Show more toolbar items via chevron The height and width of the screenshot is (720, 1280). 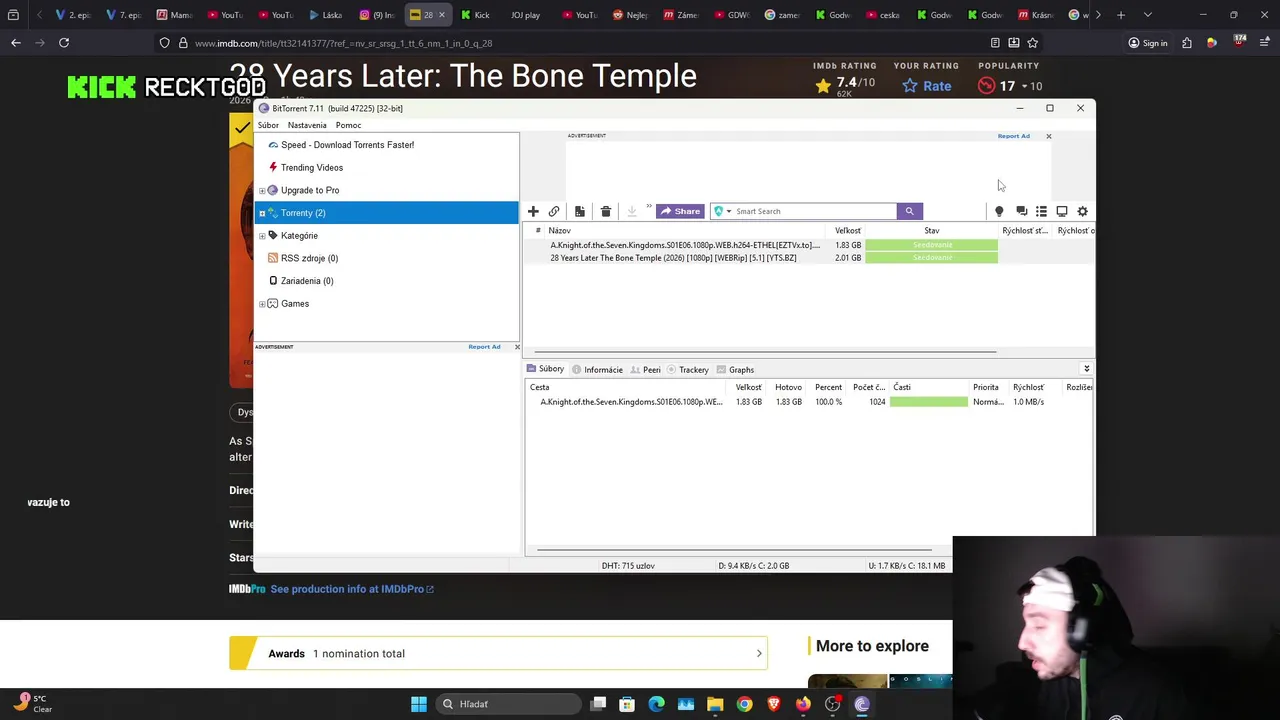(x=648, y=208)
